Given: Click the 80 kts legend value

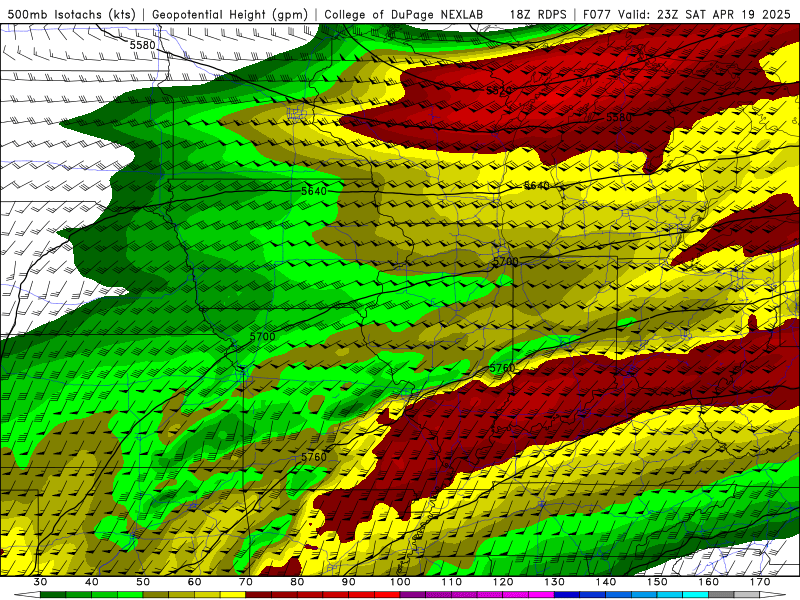Looking at the screenshot, I should [x=297, y=582].
